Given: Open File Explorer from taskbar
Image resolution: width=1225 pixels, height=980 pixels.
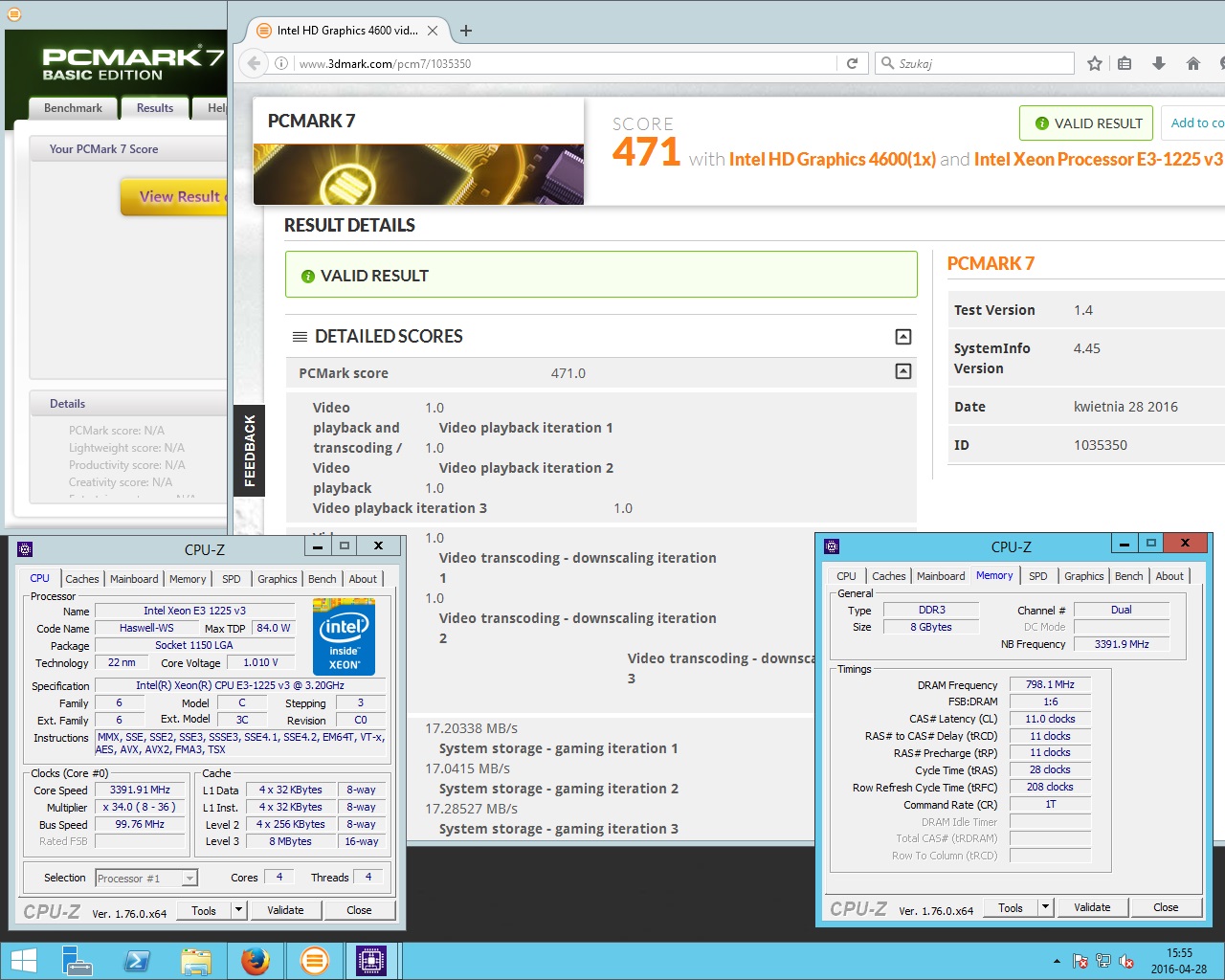Looking at the screenshot, I should pyautogui.click(x=195, y=961).
